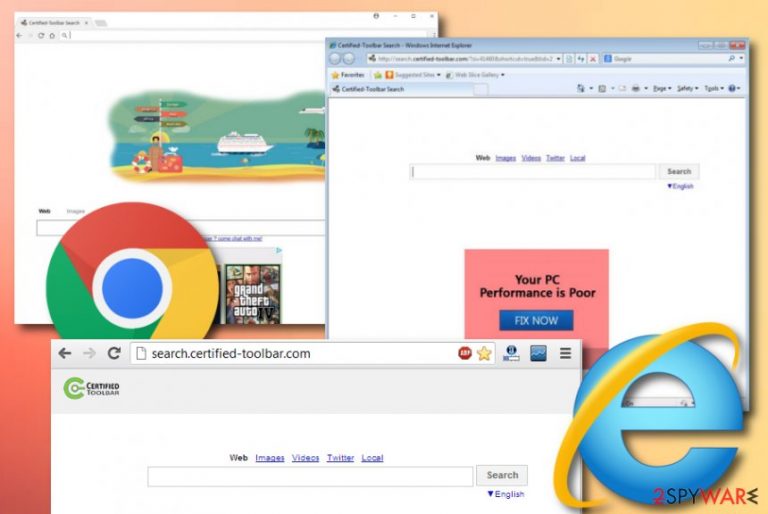Image resolution: width=768 pixels, height=514 pixels.
Task: Click the back button in Internet Explorer
Action: (x=335, y=59)
